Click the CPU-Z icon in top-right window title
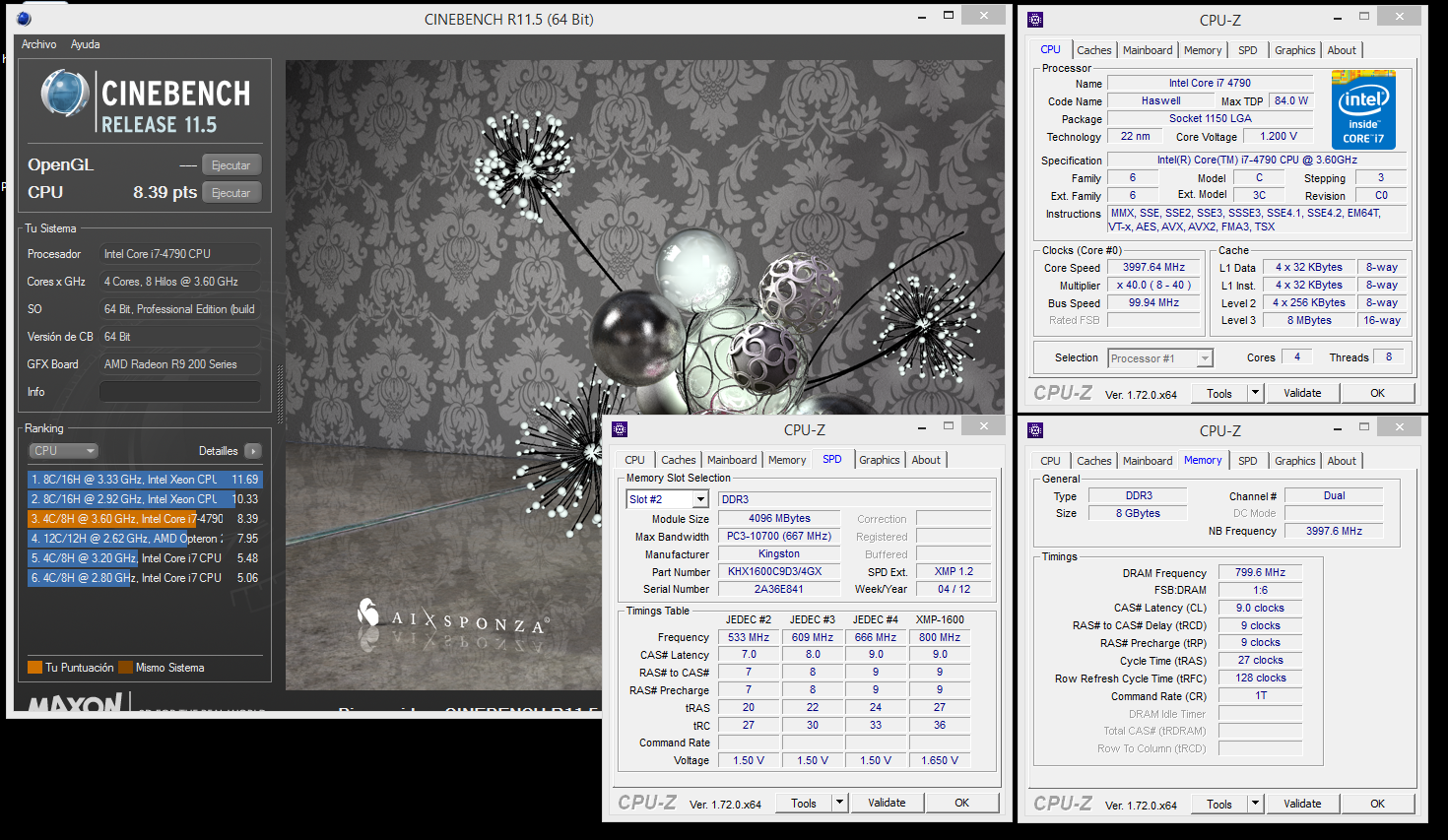Viewport: 1448px width, 840px height. click(x=1035, y=20)
